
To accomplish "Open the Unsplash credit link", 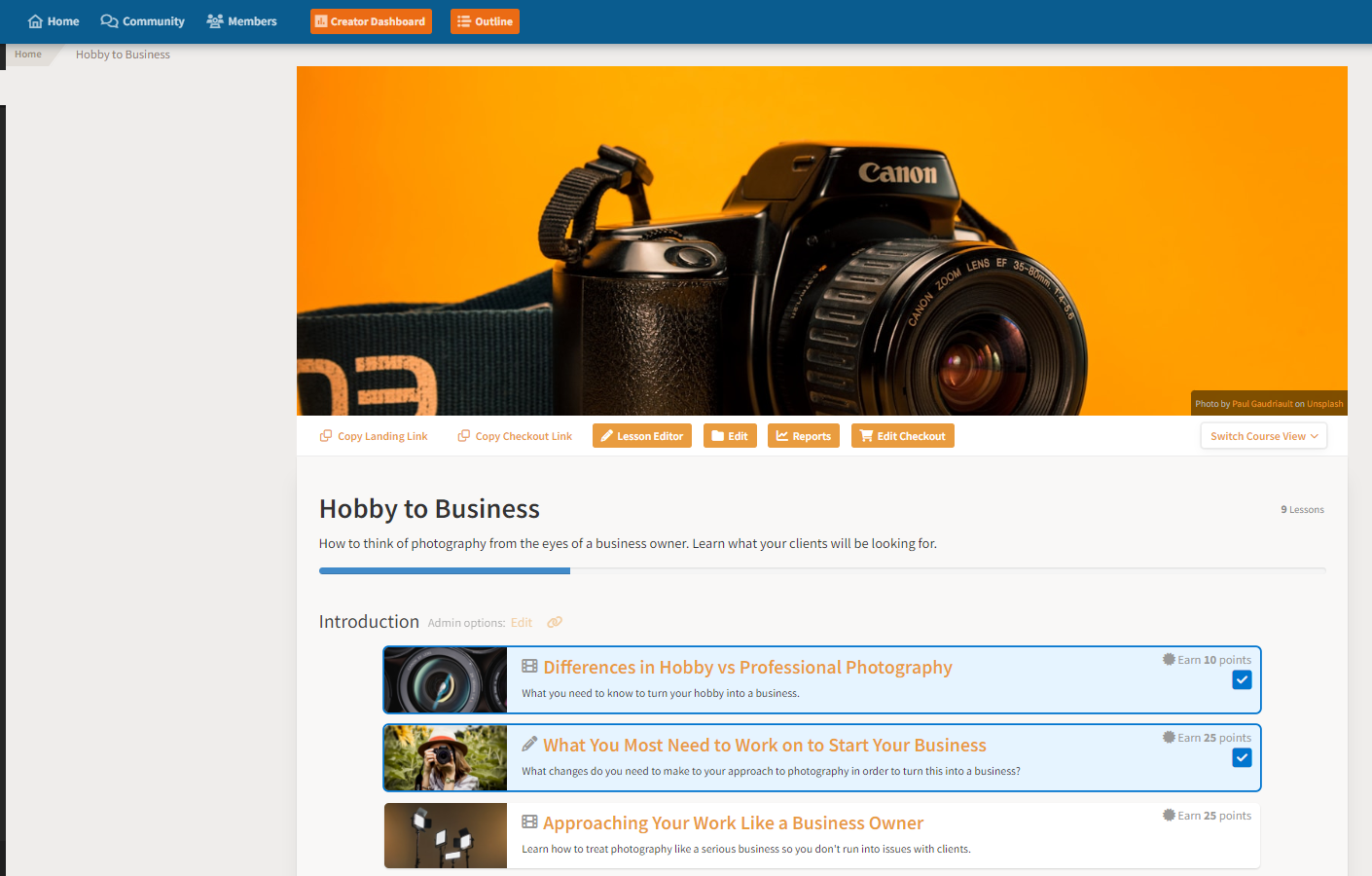I will pyautogui.click(x=1324, y=404).
